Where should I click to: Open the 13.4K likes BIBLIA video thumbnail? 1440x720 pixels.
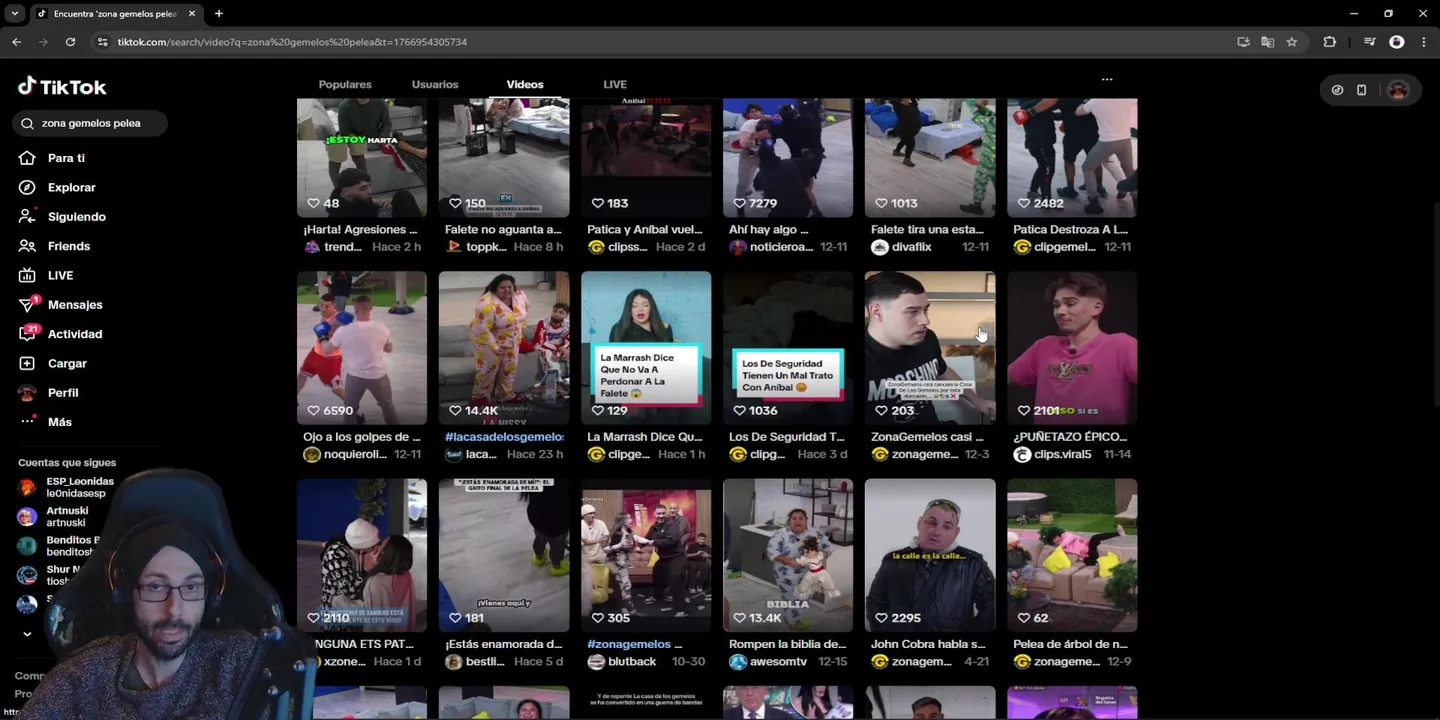(x=788, y=555)
